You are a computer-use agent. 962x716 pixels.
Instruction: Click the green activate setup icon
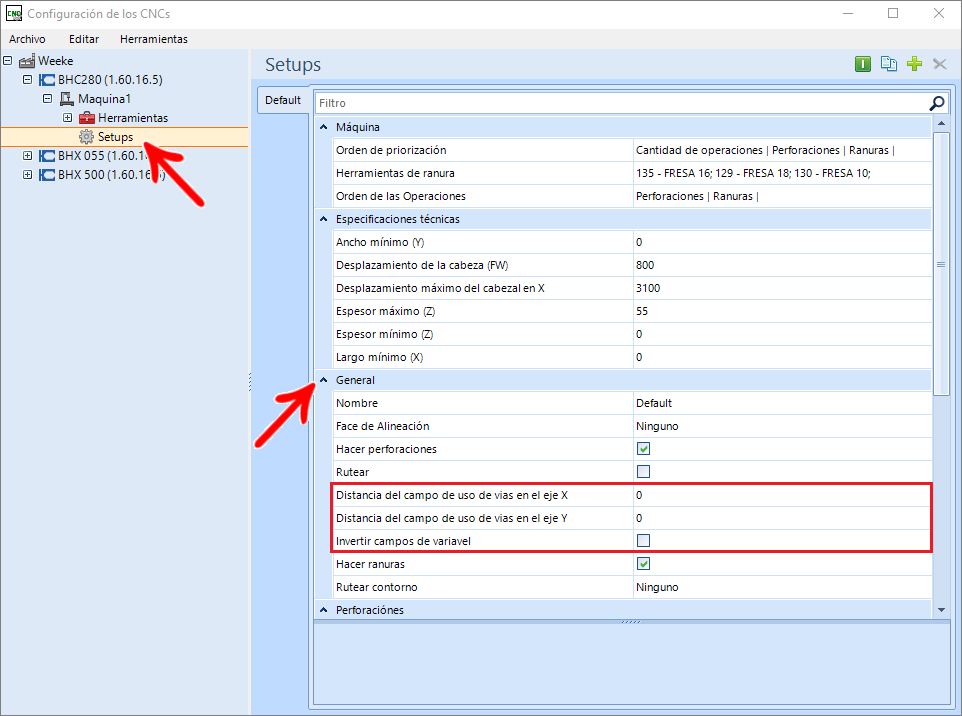(x=863, y=64)
